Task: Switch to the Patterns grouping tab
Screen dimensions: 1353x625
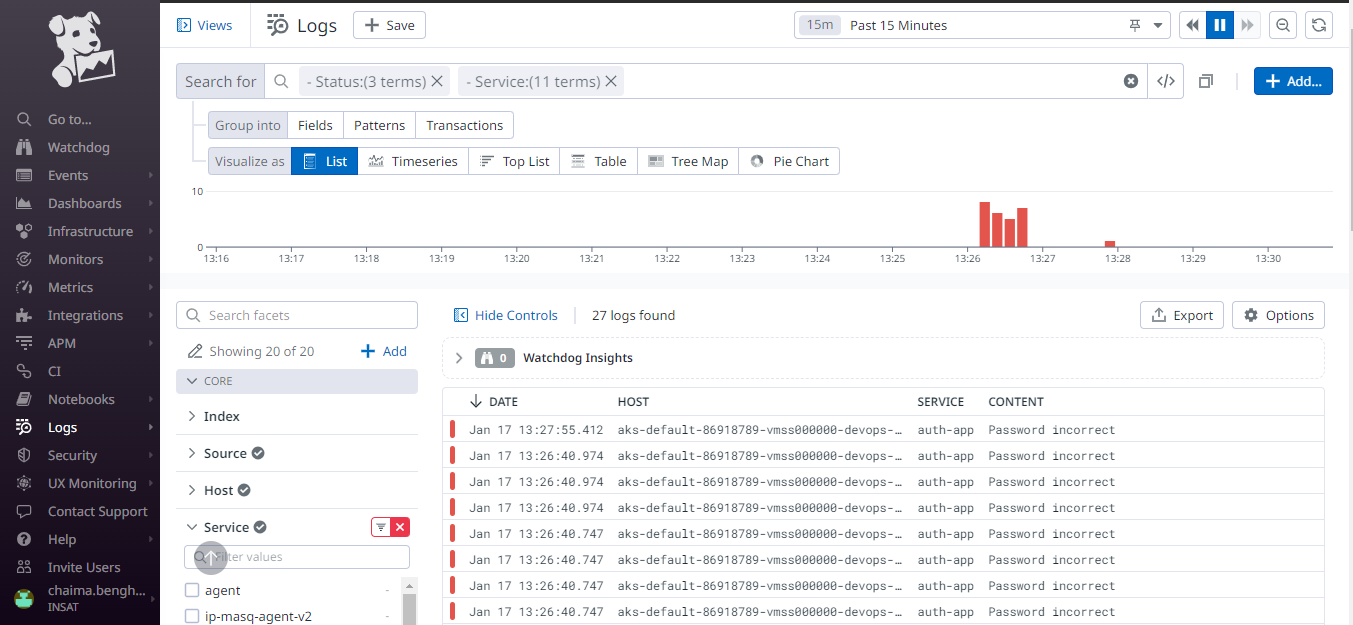Action: coord(378,125)
